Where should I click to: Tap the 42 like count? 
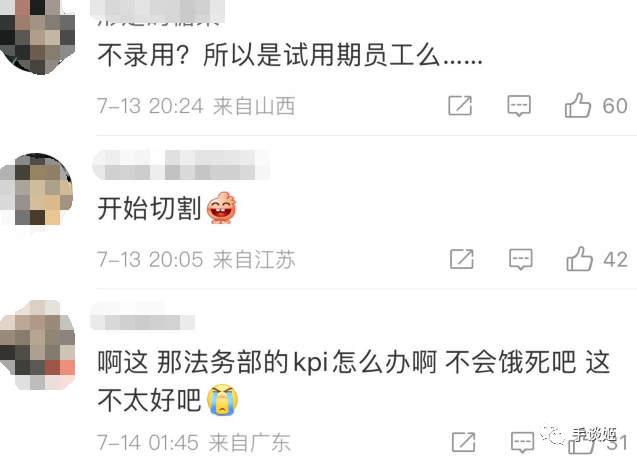615,260
